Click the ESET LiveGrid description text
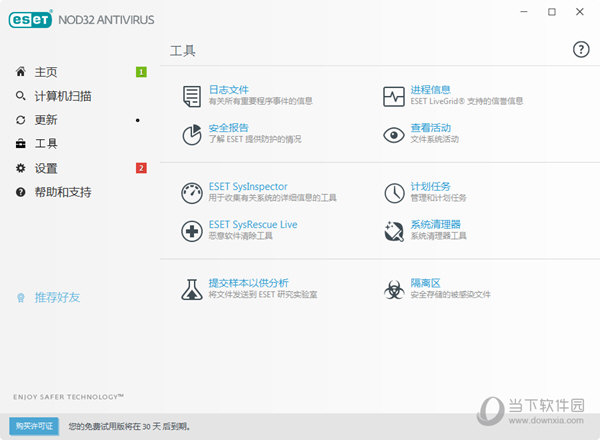600x440 pixels. point(467,101)
